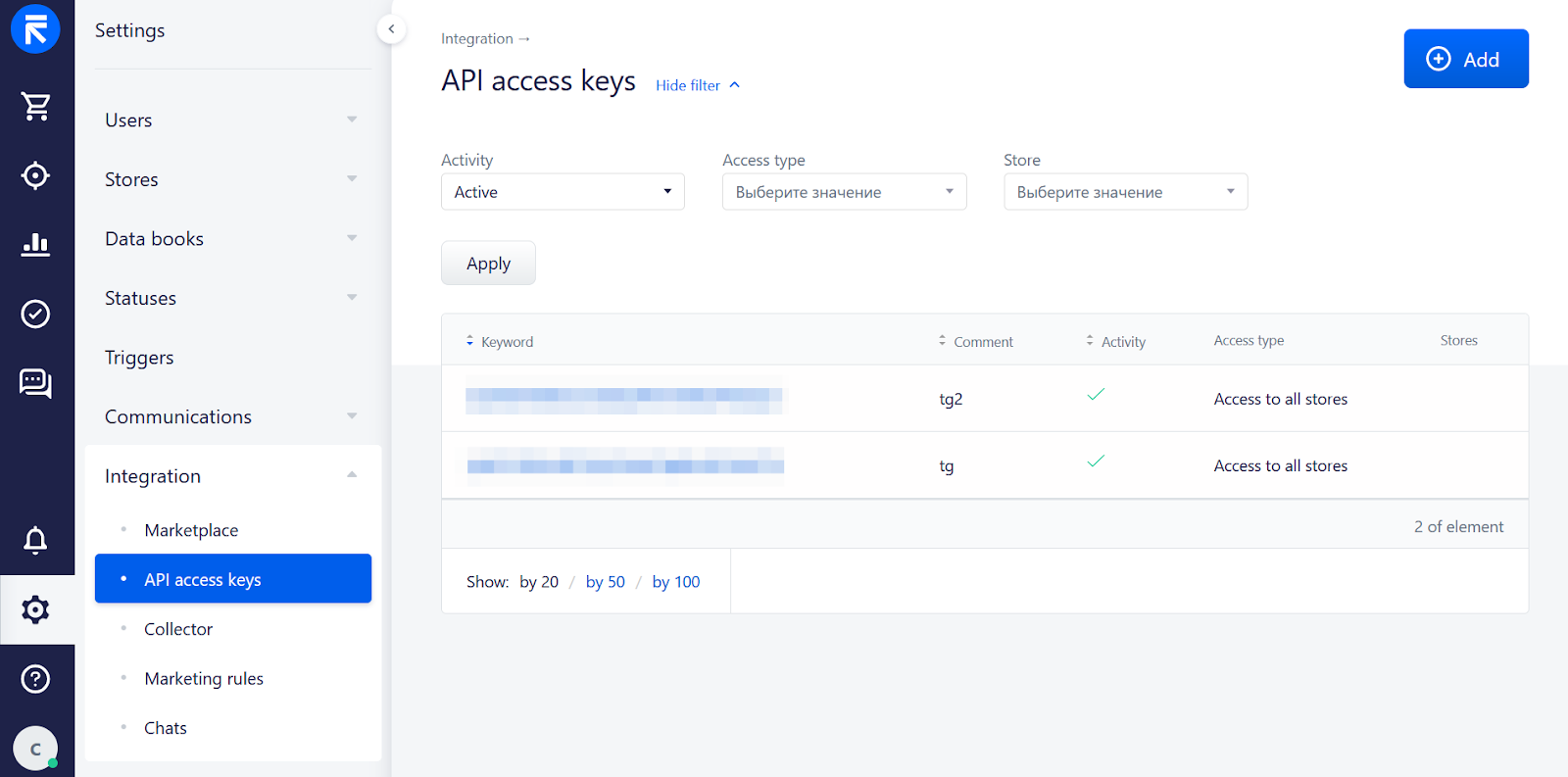Open the Access type dropdown
This screenshot has width=1568, height=777.
point(844,192)
